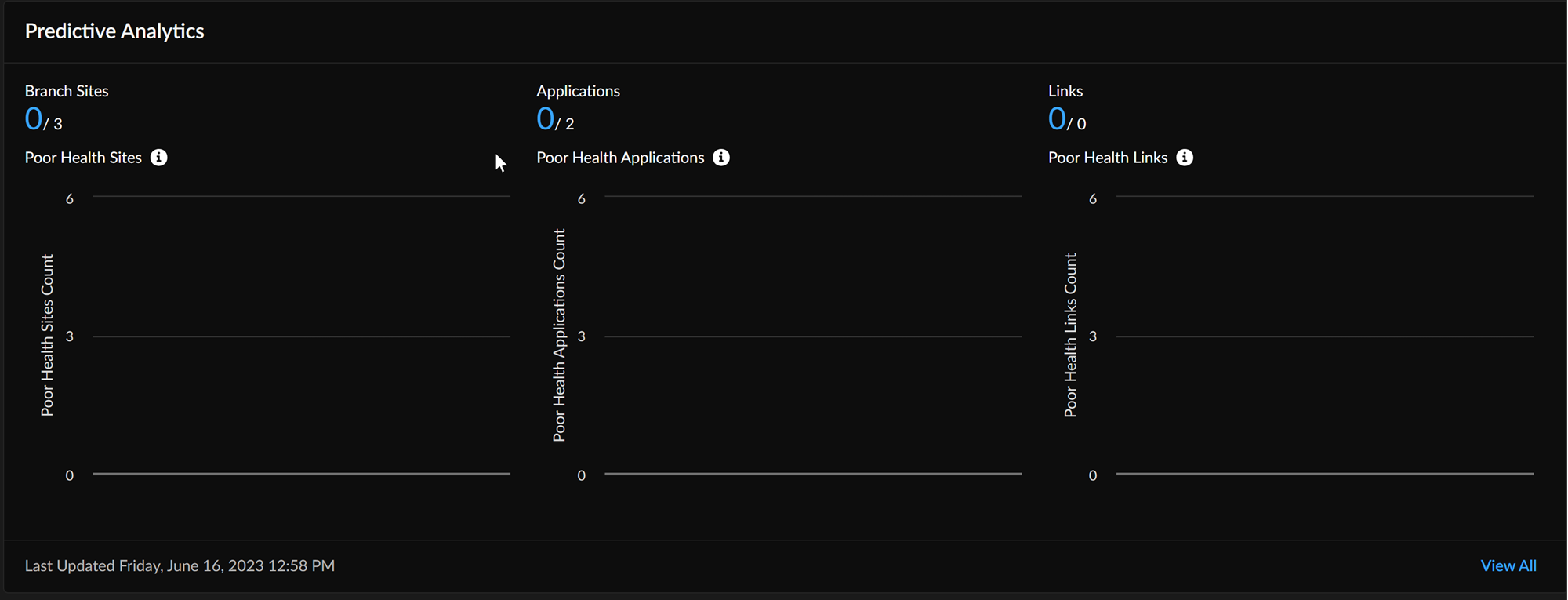Click the Applications blue 0 count
The height and width of the screenshot is (600, 1568).
tap(545, 119)
